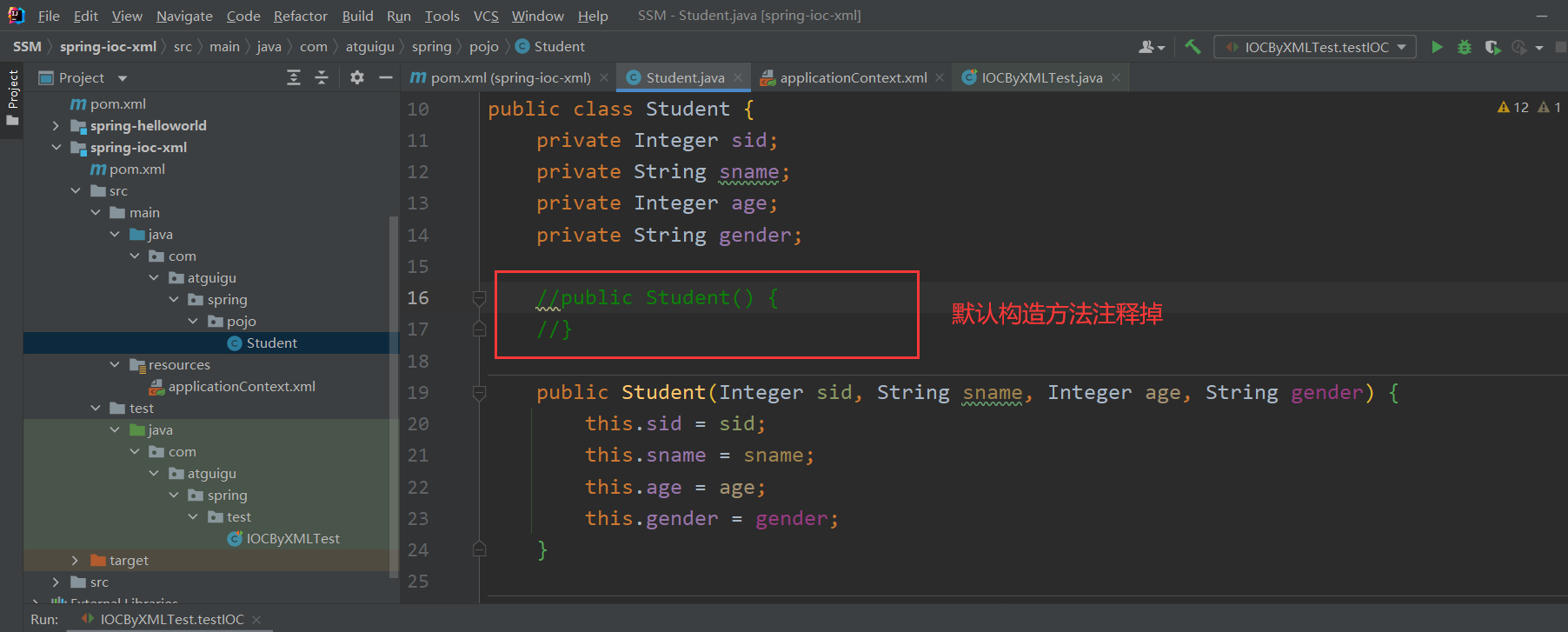
Task: Close the IOCByXMLTest.testIOC run tab
Action: click(x=256, y=620)
